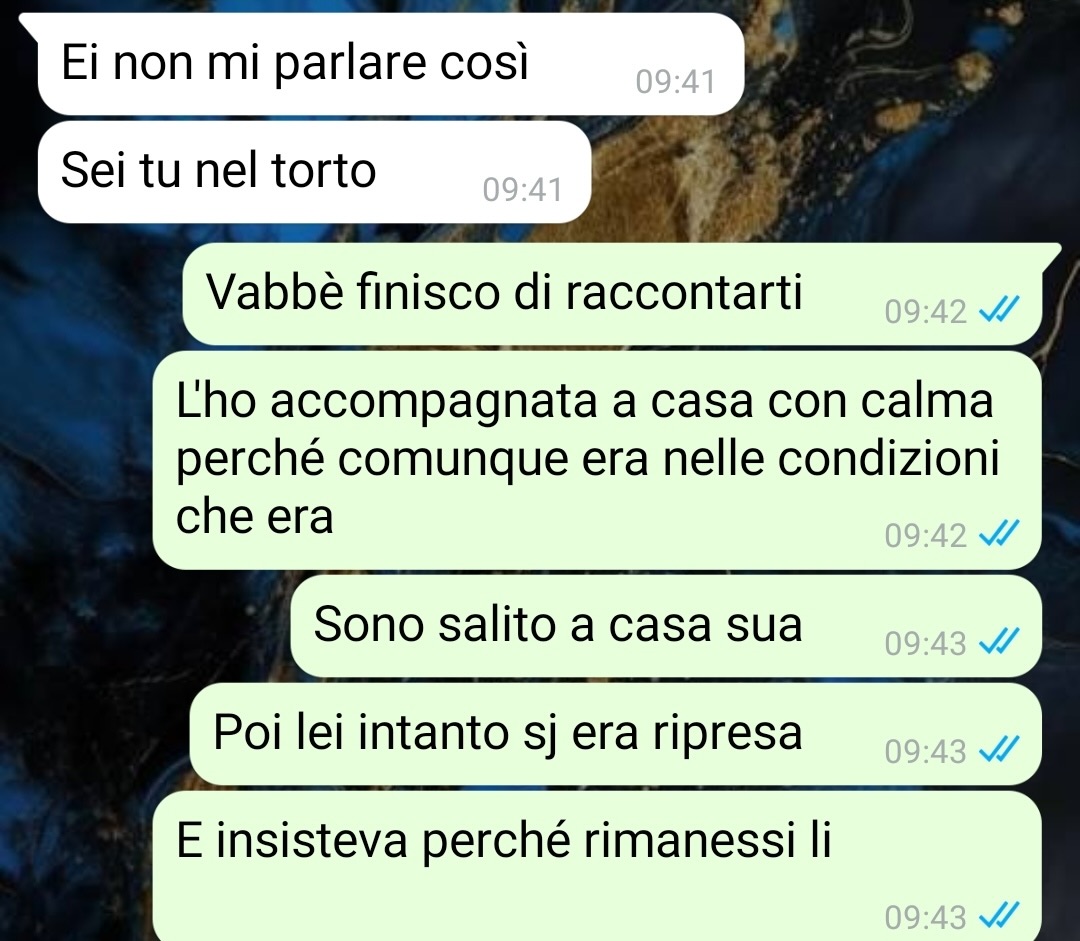Viewport: 1080px width, 941px height.
Task: Tap the blue ticks on 'E insisteva perché rimanessi li'
Action: click(x=999, y=917)
